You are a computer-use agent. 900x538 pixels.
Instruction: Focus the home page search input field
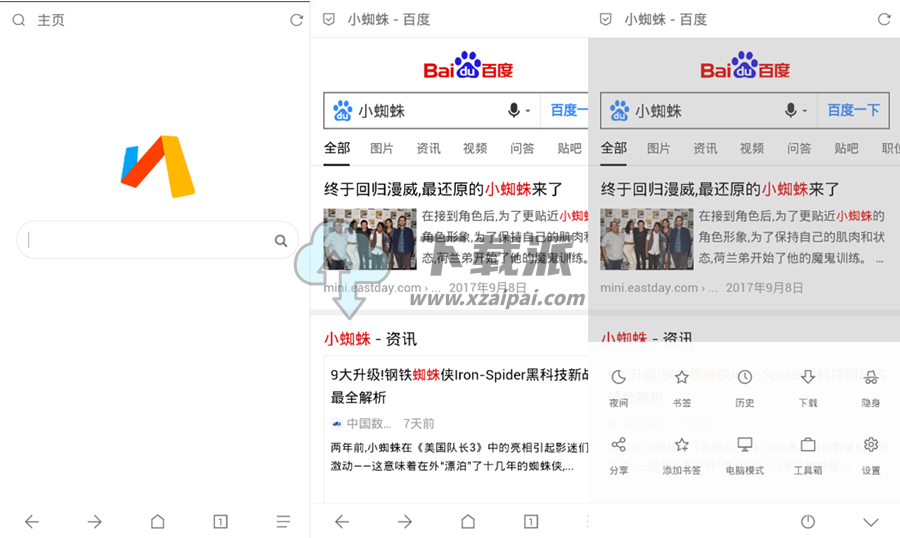[x=157, y=240]
